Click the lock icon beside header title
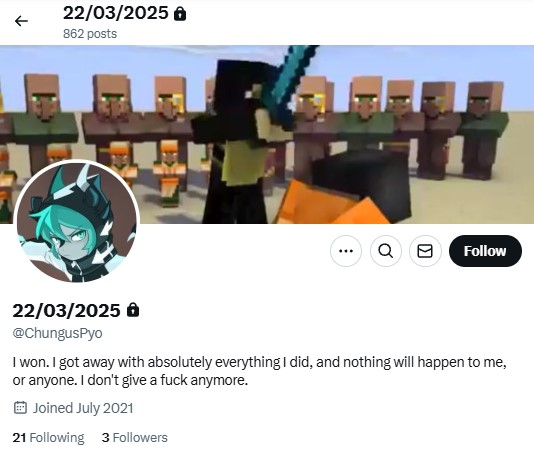534x452 pixels. 180,14
